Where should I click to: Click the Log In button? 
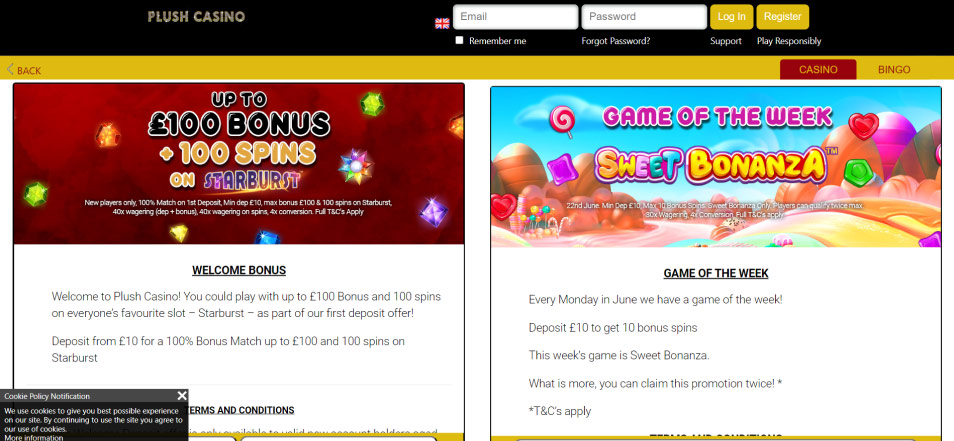pos(731,17)
